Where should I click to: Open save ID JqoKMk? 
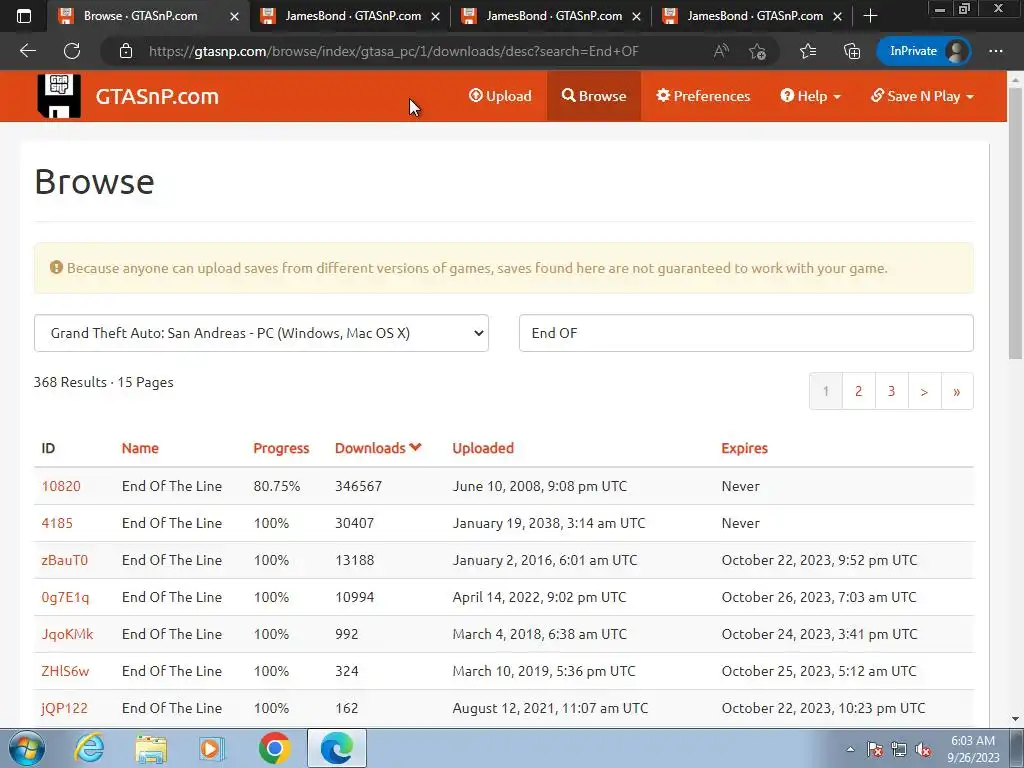coord(67,634)
